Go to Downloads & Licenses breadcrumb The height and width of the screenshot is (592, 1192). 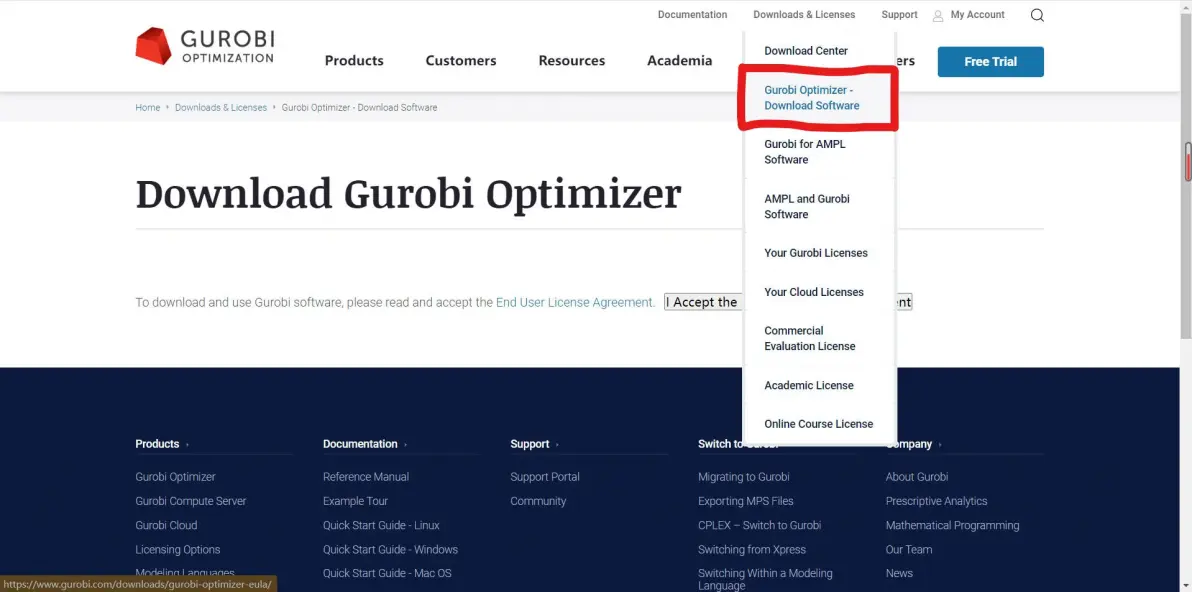220,108
